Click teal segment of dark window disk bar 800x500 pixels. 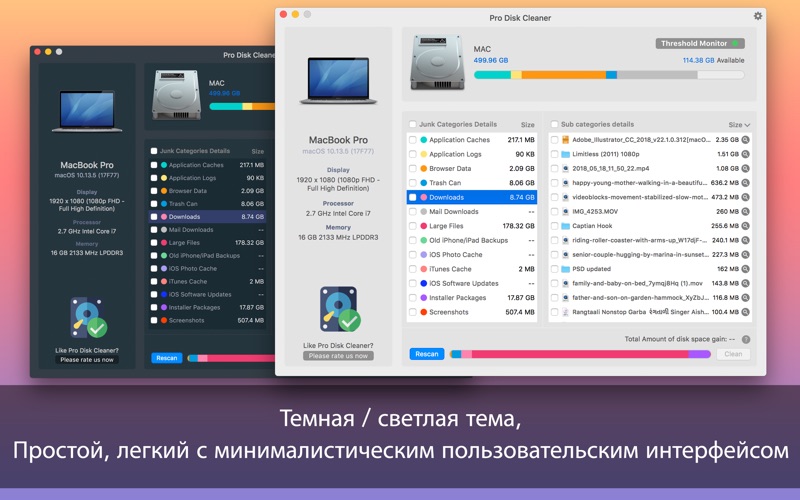tap(226, 107)
